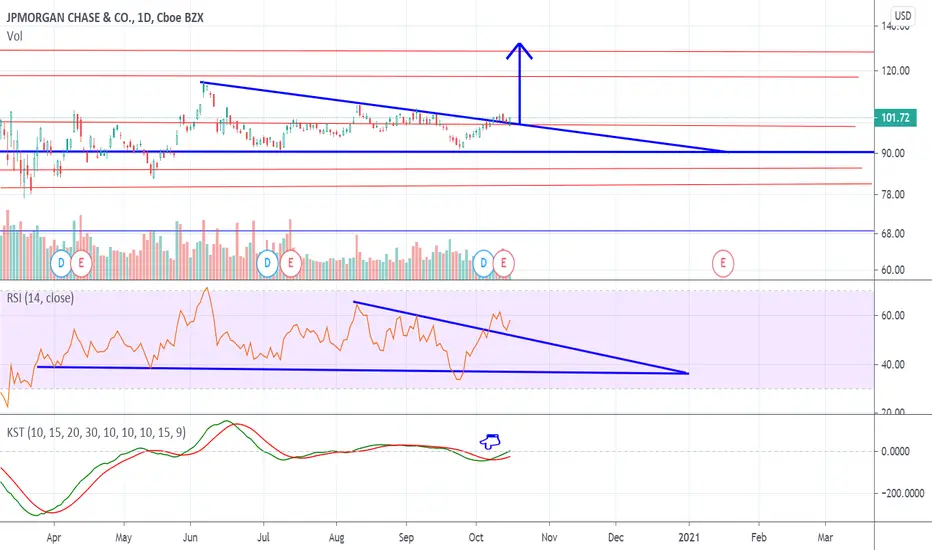Click Feb on the time axis
932x550 pixels.
758,538
